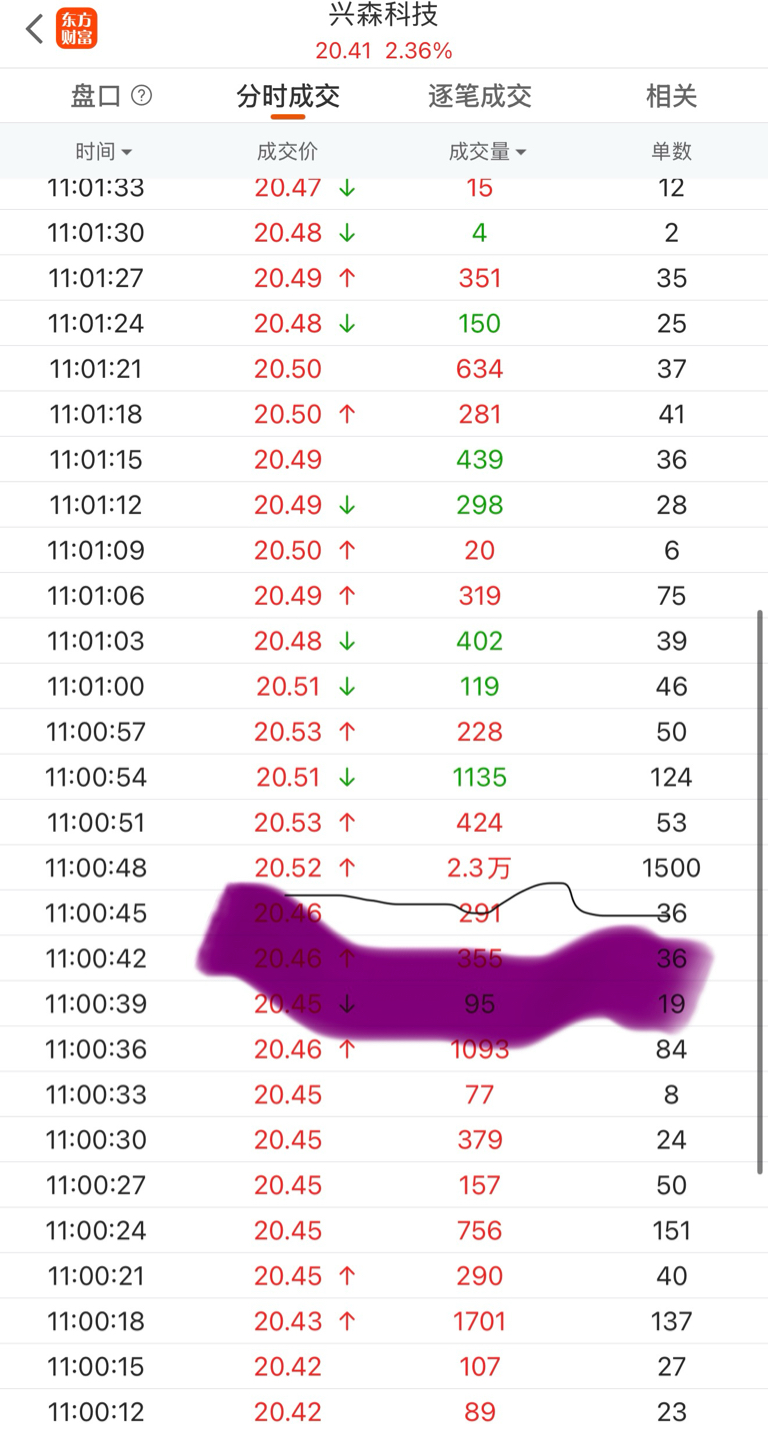Screen dimensions: 768x1432
Task: Click the 时间 sort arrow
Action: pyautogui.click(x=126, y=152)
